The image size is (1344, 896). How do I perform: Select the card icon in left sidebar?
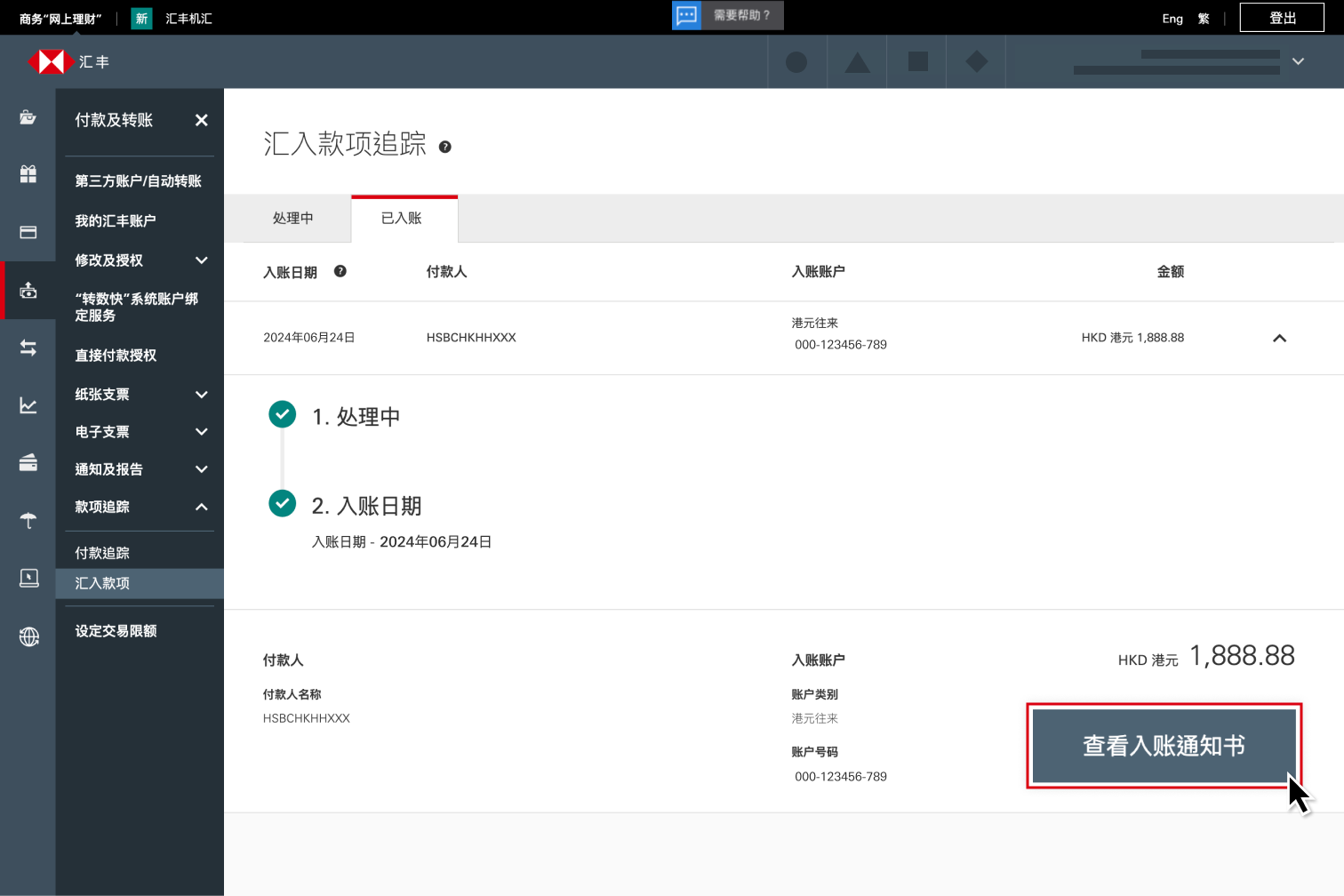click(28, 232)
